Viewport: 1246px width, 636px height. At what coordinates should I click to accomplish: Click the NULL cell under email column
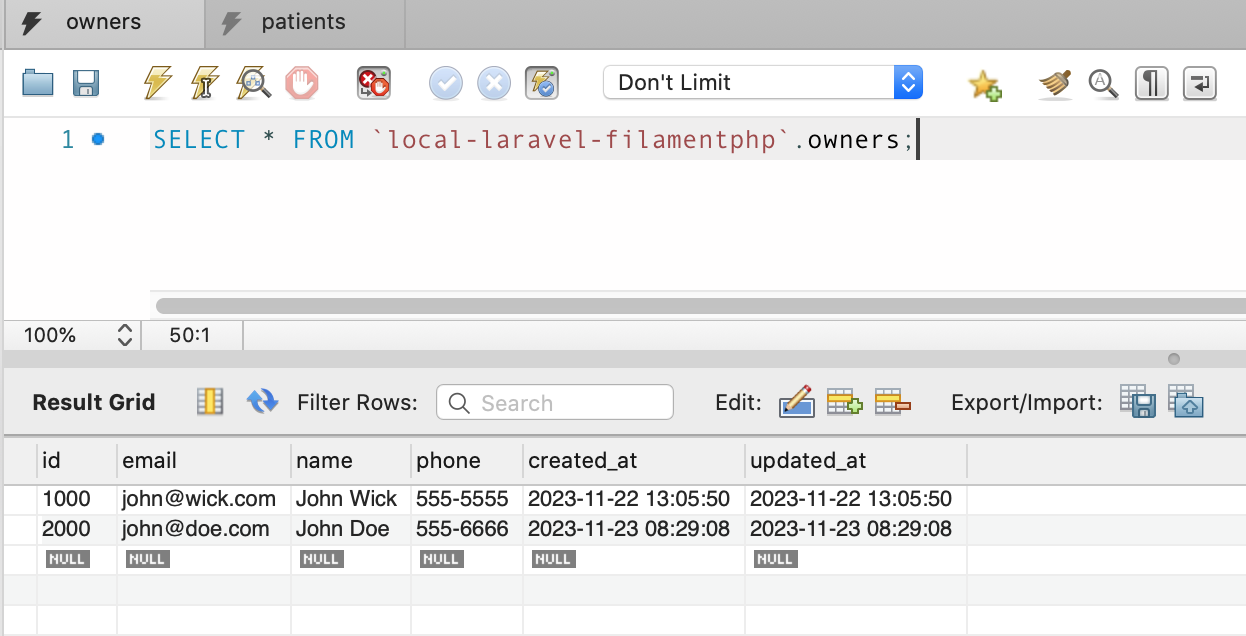coord(147,560)
